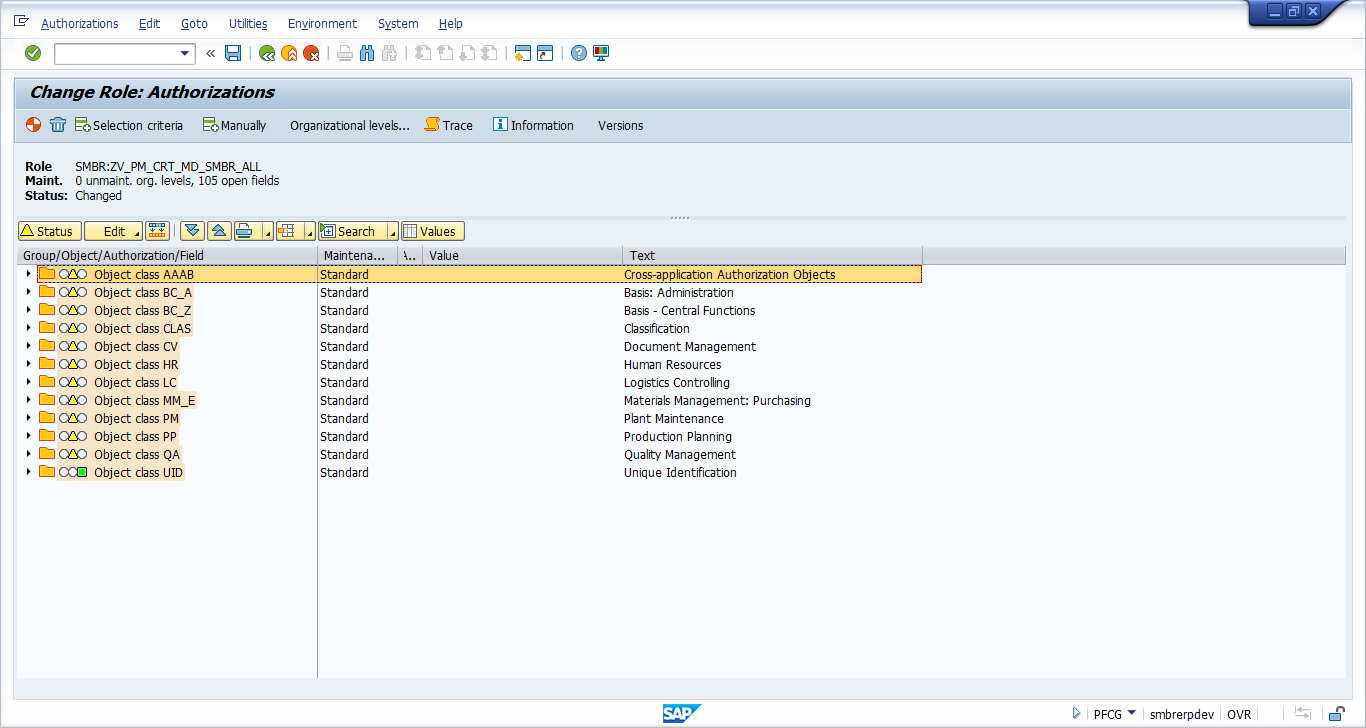The image size is (1366, 728).
Task: Open the Utilities menu
Action: [247, 23]
